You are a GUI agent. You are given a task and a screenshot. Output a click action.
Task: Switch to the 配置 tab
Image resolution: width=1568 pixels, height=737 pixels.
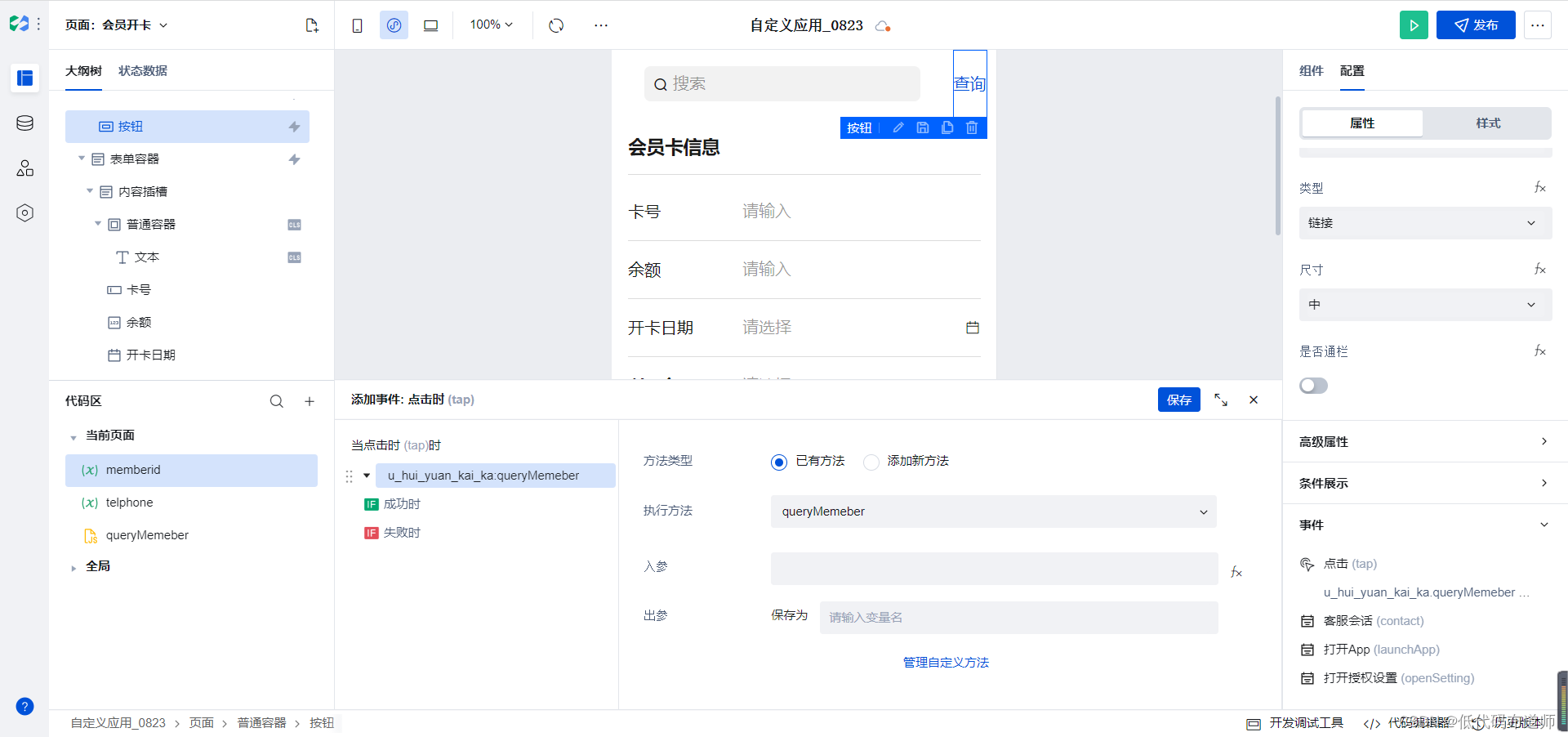1352,71
